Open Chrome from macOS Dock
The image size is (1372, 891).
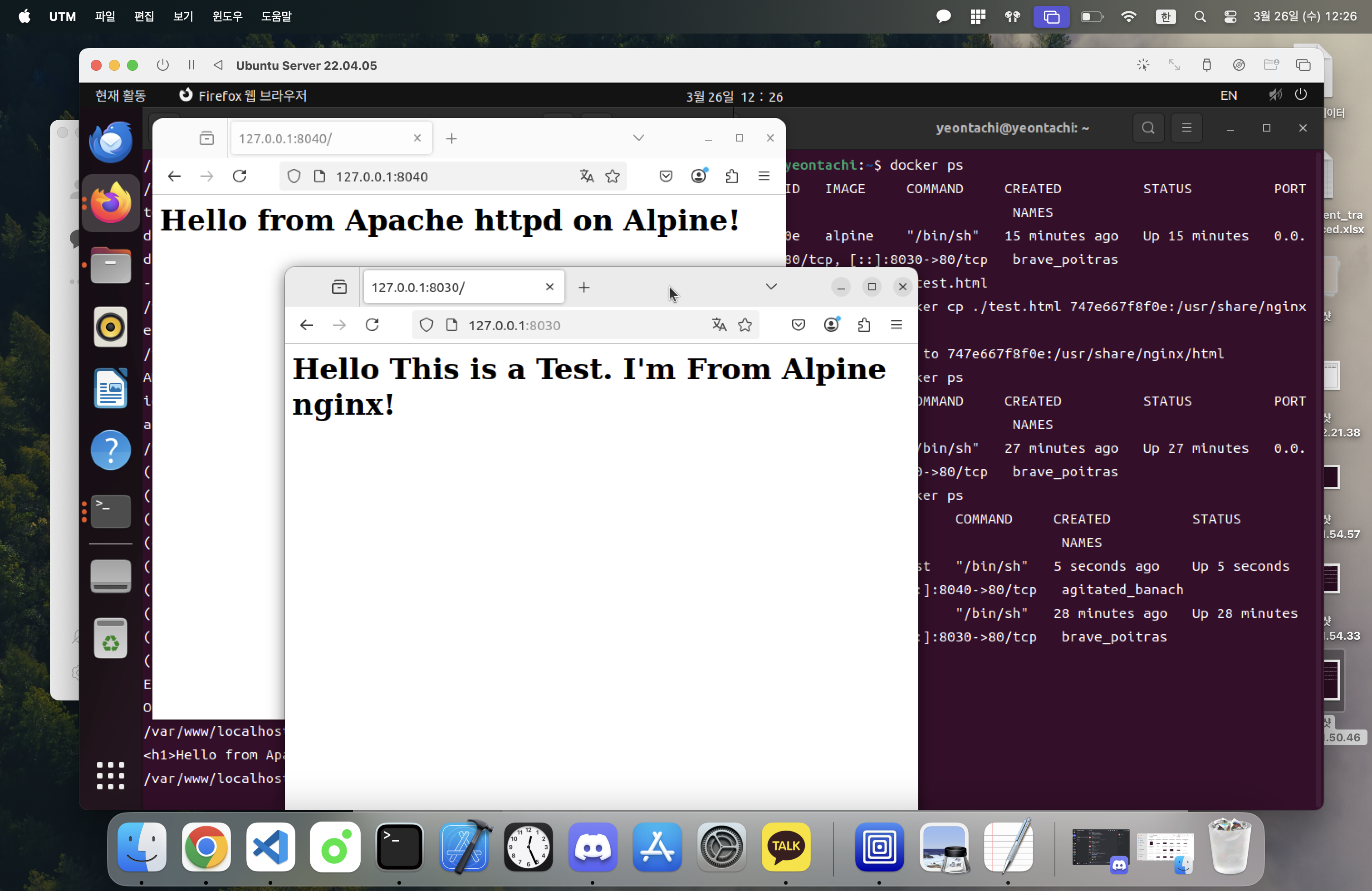coord(206,847)
